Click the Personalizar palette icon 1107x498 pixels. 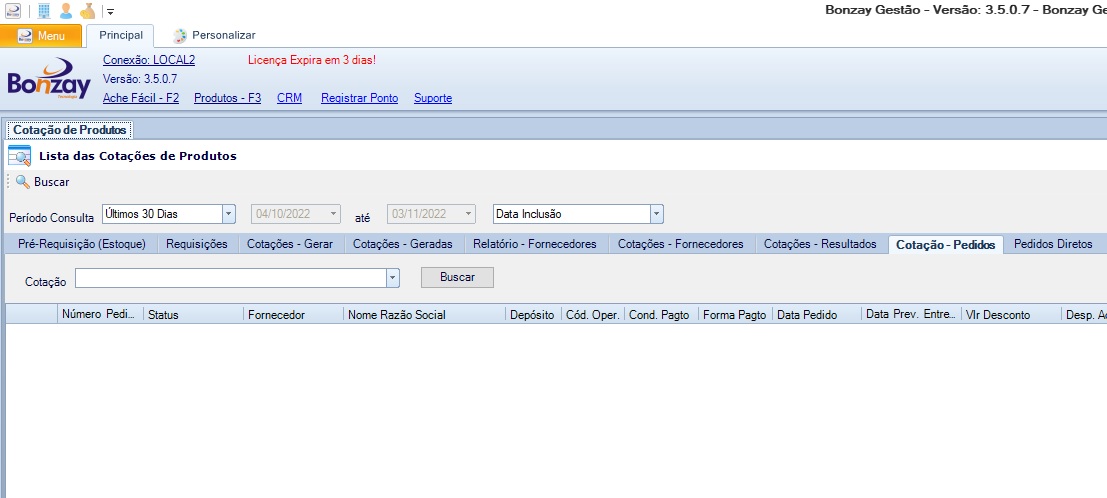[x=180, y=36]
